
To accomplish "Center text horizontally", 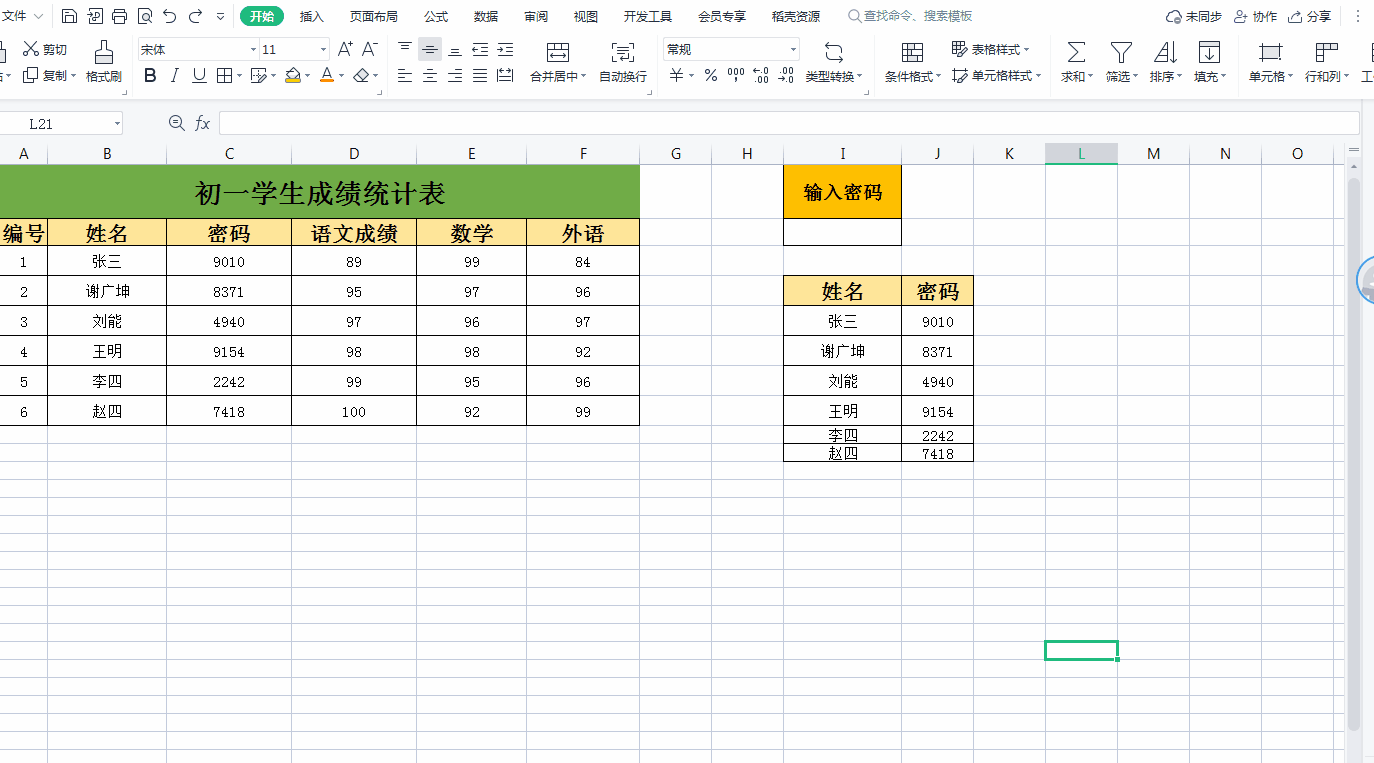I will 430,75.
